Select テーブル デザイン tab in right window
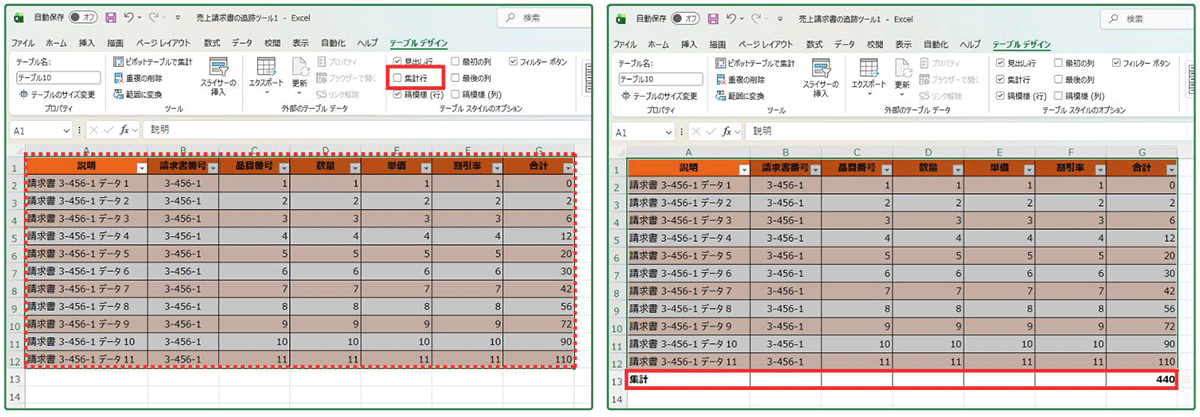The width and height of the screenshot is (1200, 417). pos(1021,43)
